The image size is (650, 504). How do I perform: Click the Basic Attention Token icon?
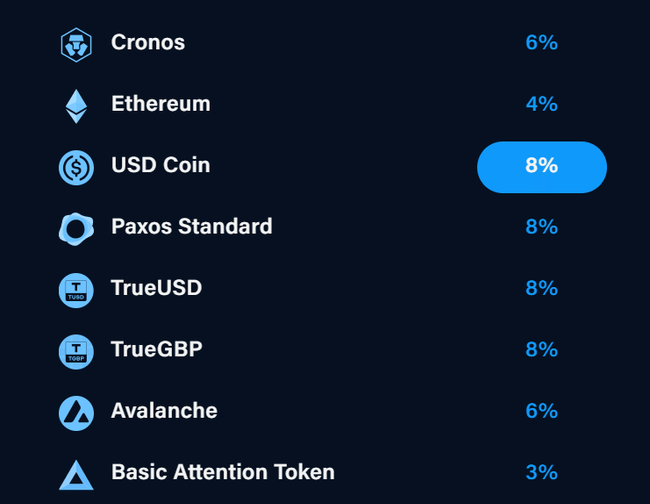coord(76,473)
